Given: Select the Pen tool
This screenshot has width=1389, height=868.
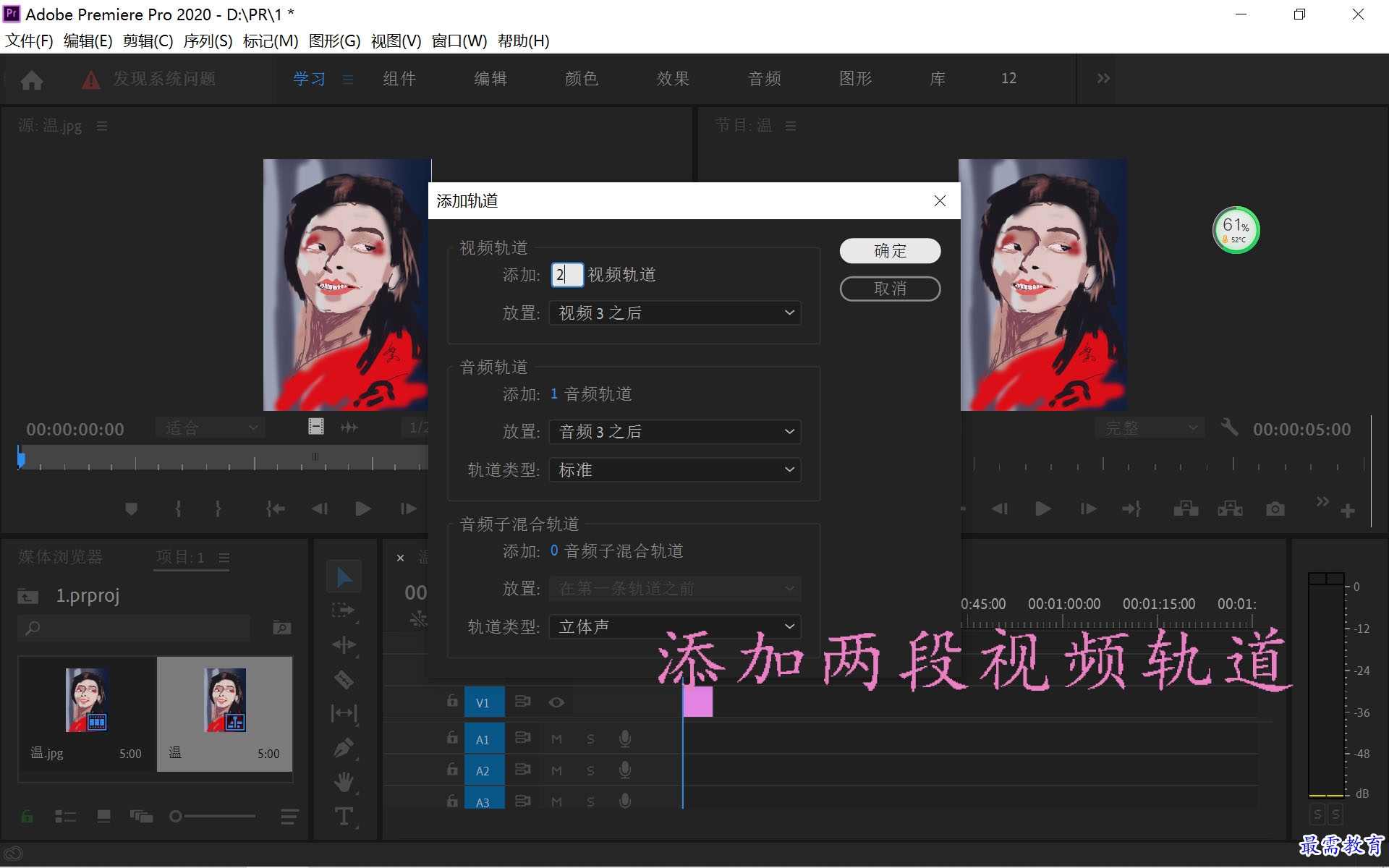Looking at the screenshot, I should click(x=344, y=747).
